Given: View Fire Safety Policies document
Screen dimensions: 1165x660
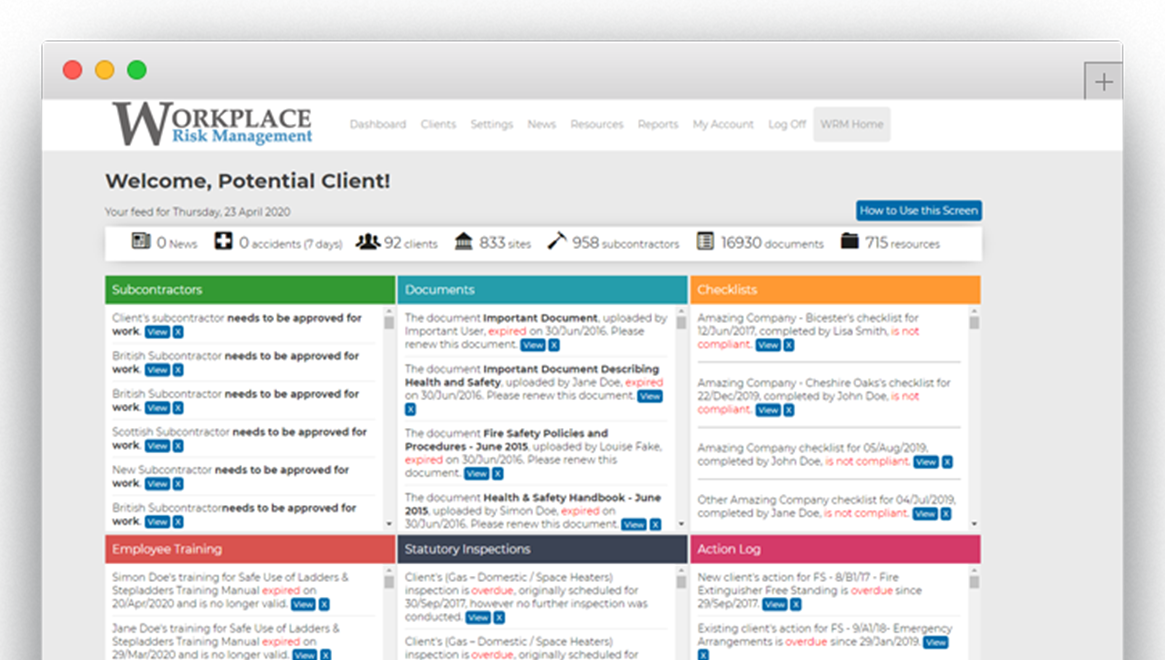Looking at the screenshot, I should (477, 473).
